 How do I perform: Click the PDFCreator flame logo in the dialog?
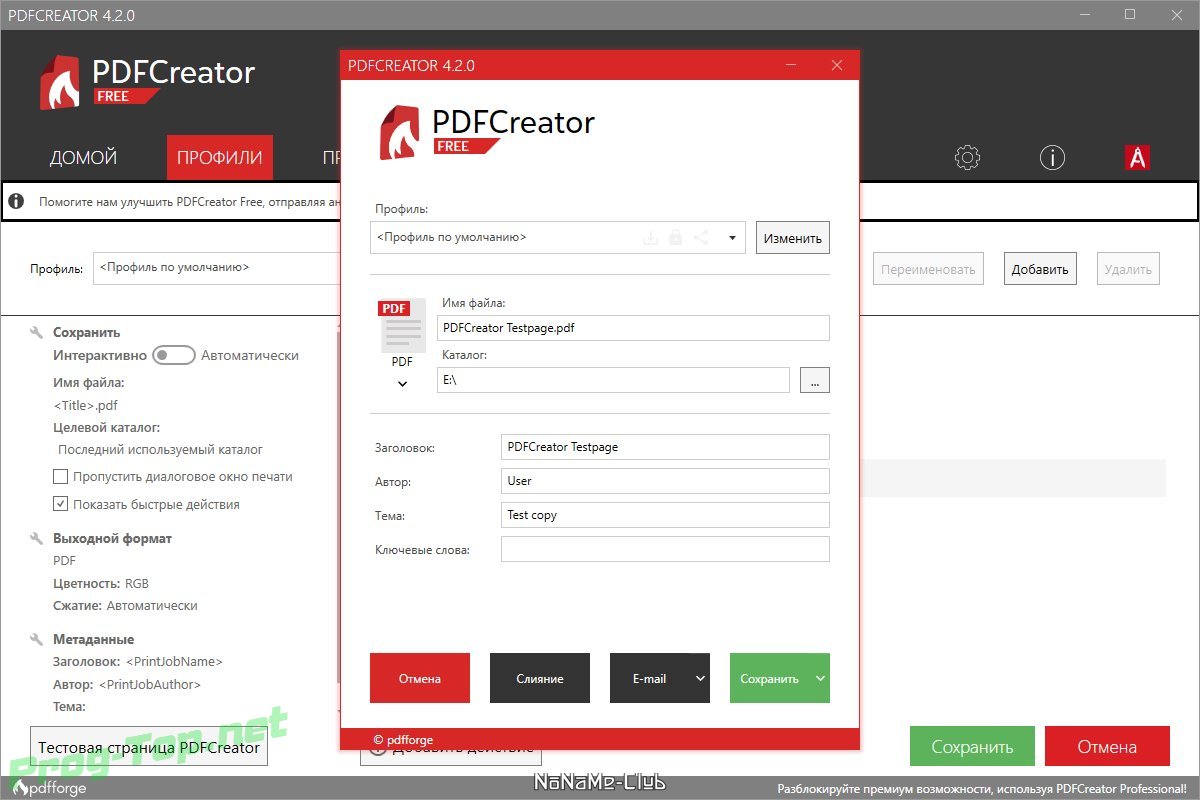(x=401, y=132)
